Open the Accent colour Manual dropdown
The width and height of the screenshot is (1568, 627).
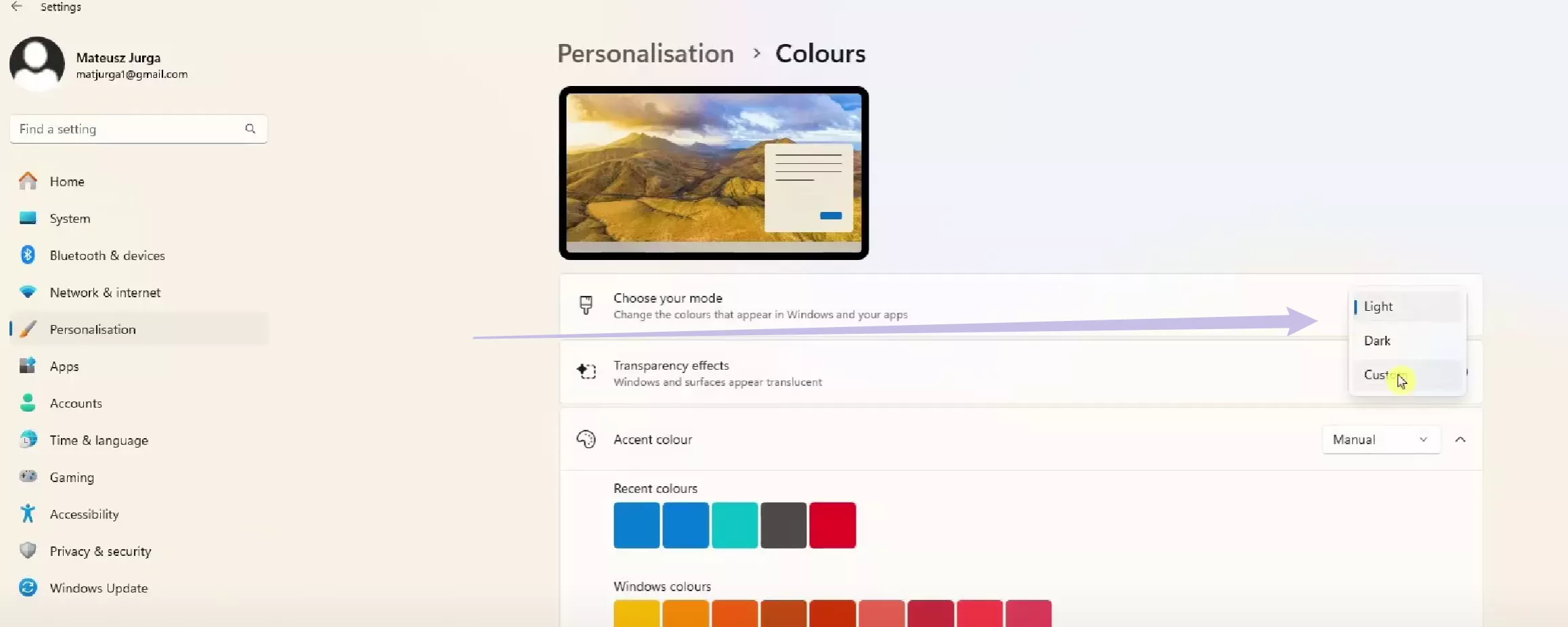point(1381,439)
